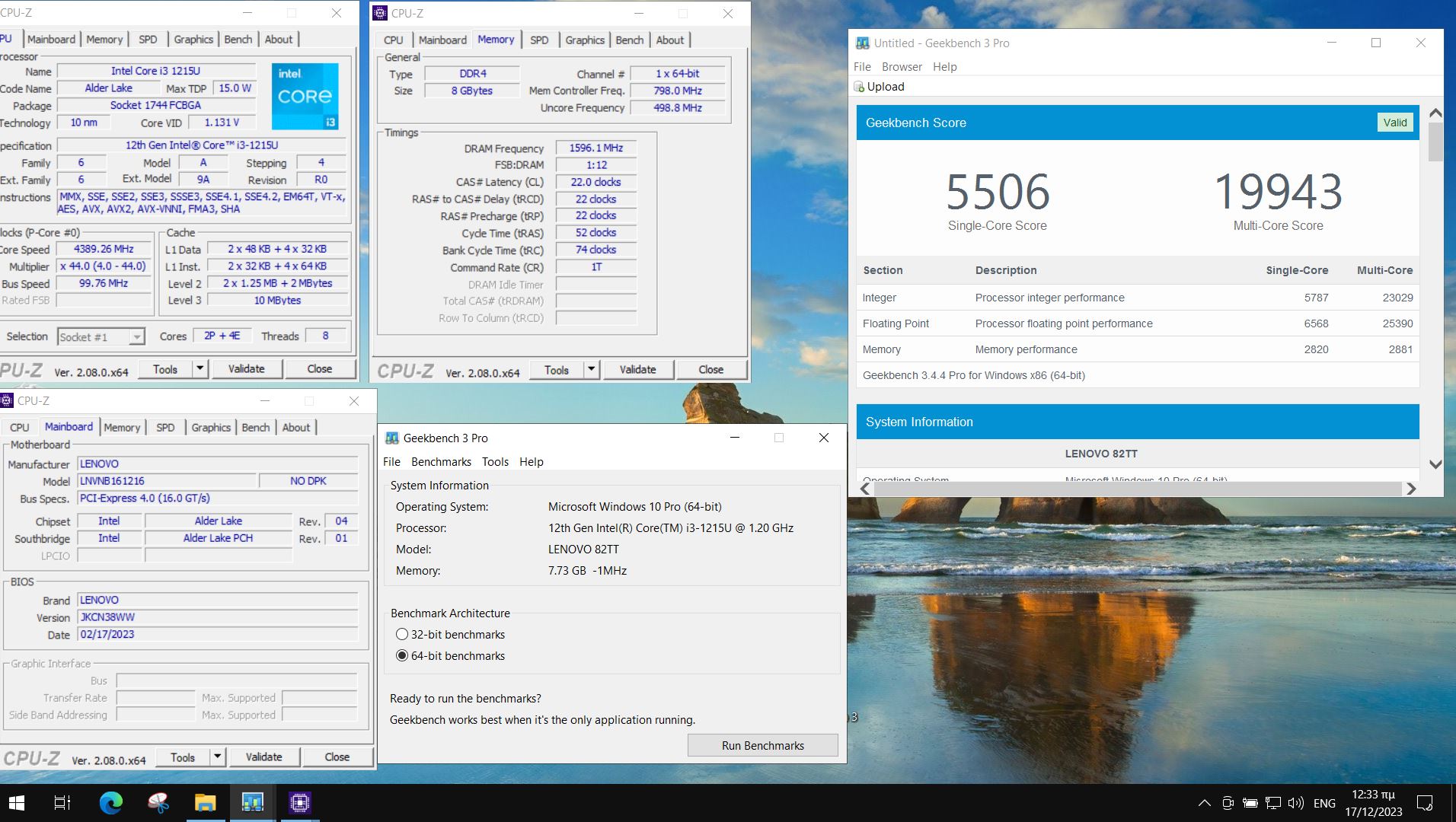
Task: Click the battery icon in system tray
Action: pyautogui.click(x=1250, y=803)
